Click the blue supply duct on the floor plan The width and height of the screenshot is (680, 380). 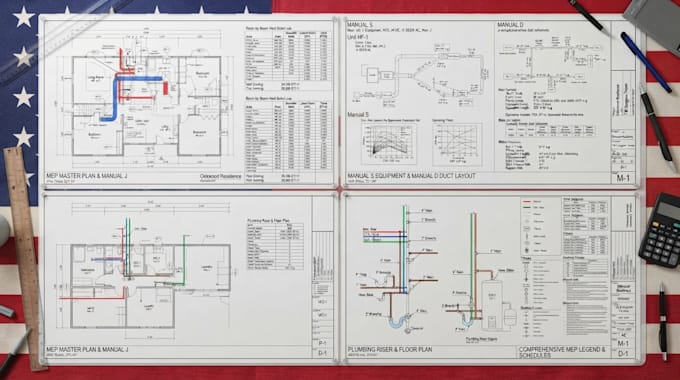coord(116,98)
